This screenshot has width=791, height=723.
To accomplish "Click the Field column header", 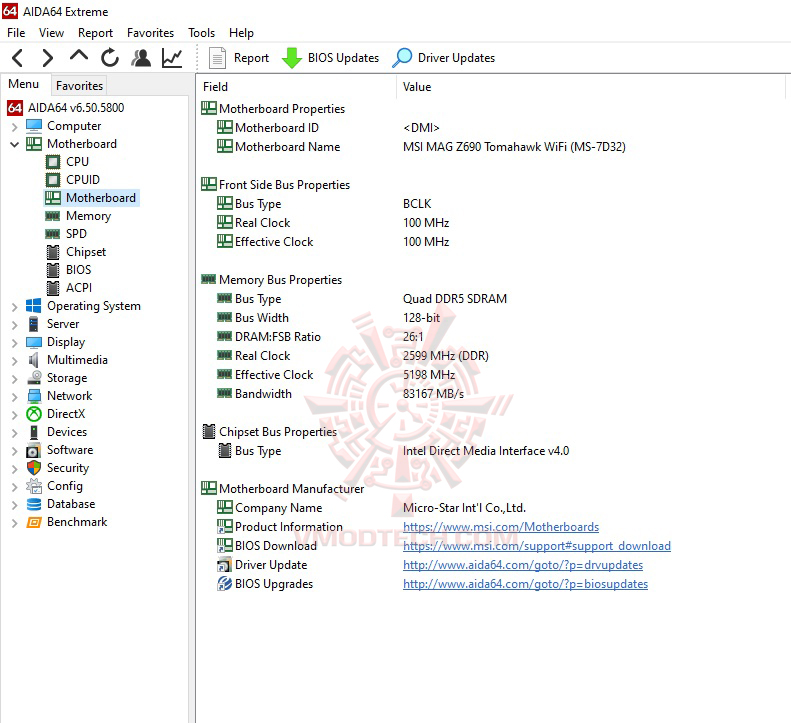I will click(x=297, y=87).
